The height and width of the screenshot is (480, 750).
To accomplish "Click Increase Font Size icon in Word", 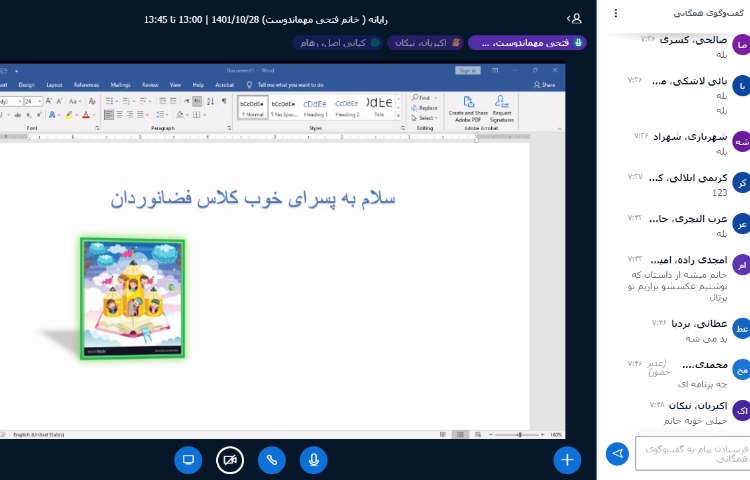I will point(48,101).
